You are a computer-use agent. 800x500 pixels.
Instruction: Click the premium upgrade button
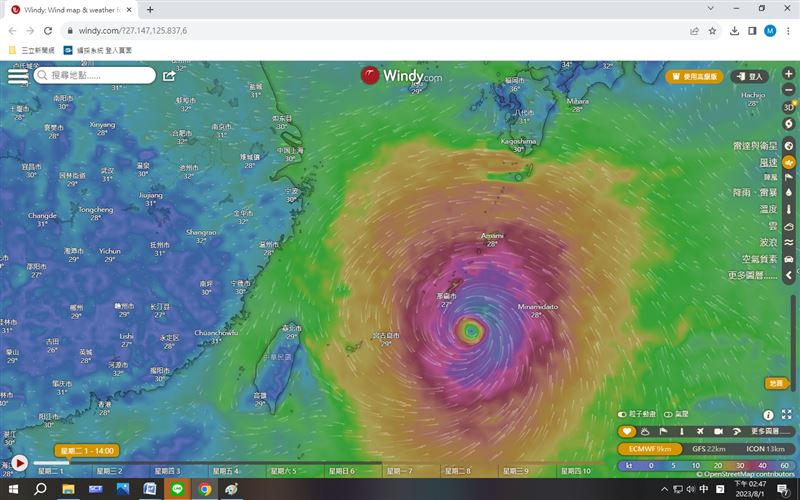pos(693,76)
